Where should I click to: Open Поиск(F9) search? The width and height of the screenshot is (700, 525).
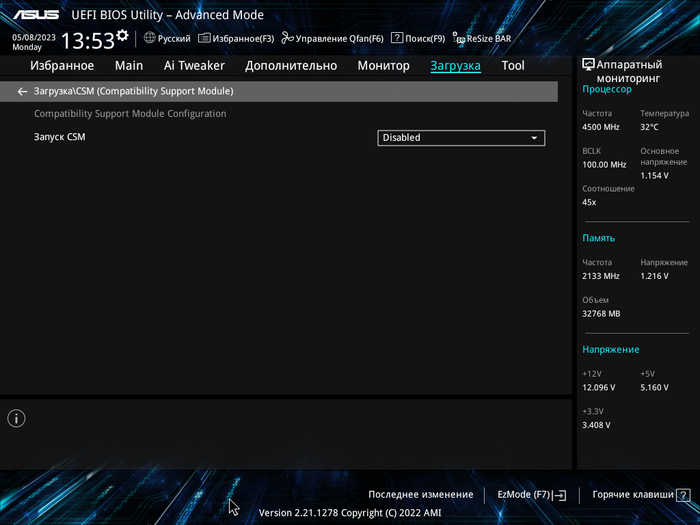pyautogui.click(x=418, y=38)
